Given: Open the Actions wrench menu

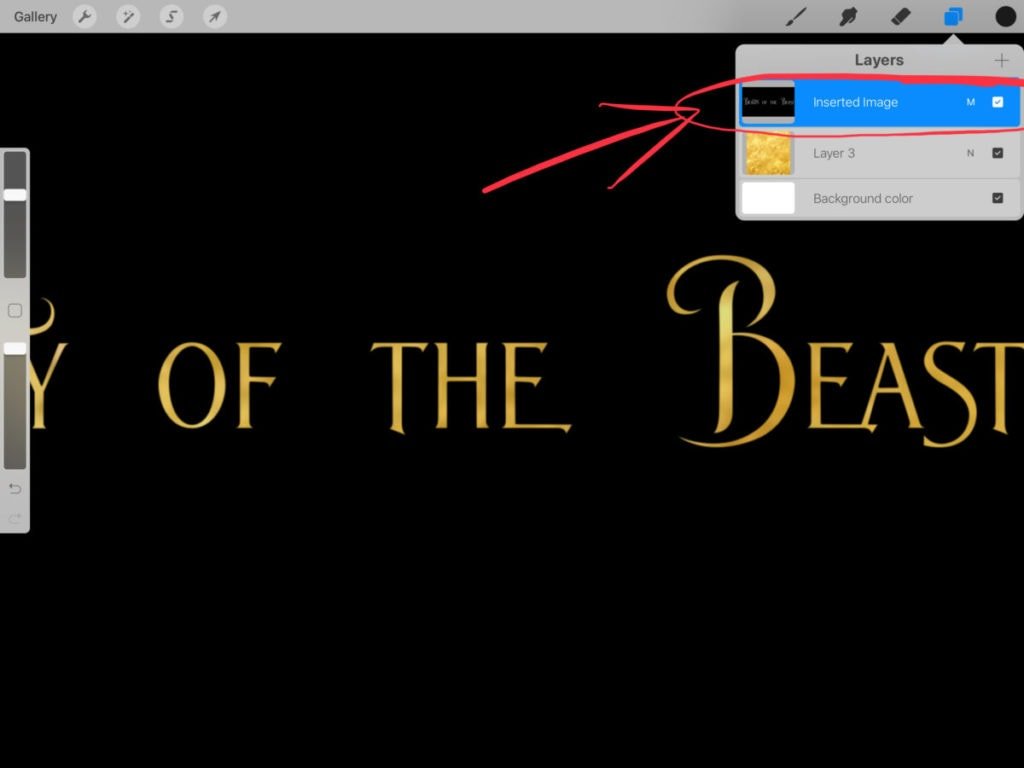Looking at the screenshot, I should coord(85,17).
